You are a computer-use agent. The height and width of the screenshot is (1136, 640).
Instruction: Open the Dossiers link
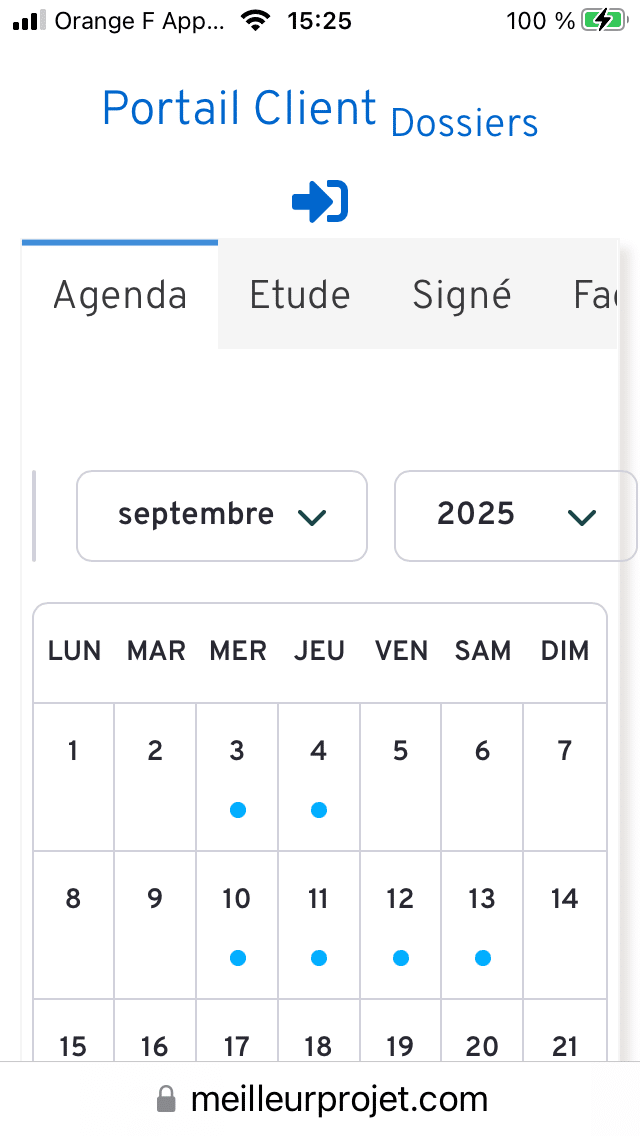click(464, 123)
